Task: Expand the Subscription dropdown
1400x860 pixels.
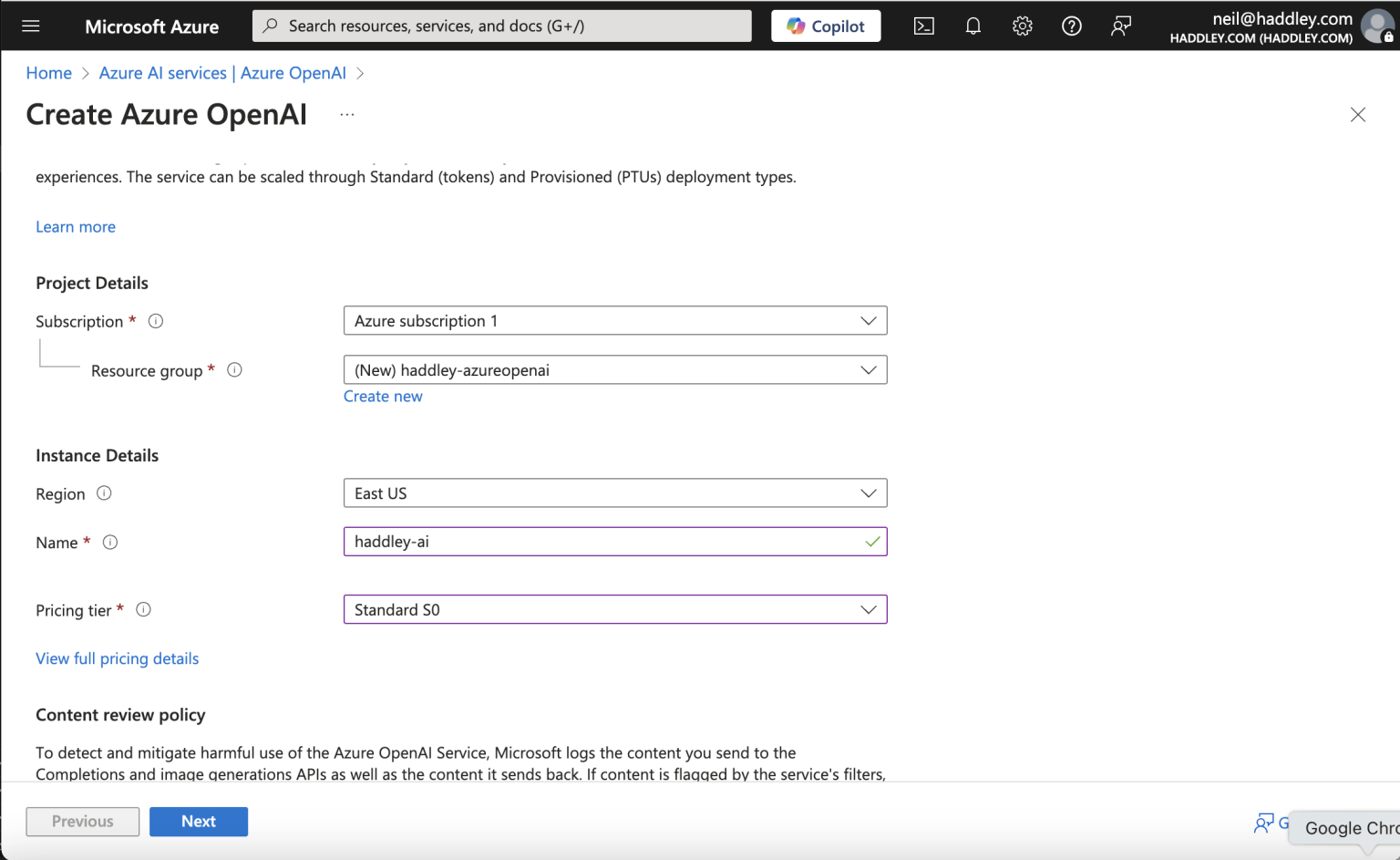Action: point(614,321)
